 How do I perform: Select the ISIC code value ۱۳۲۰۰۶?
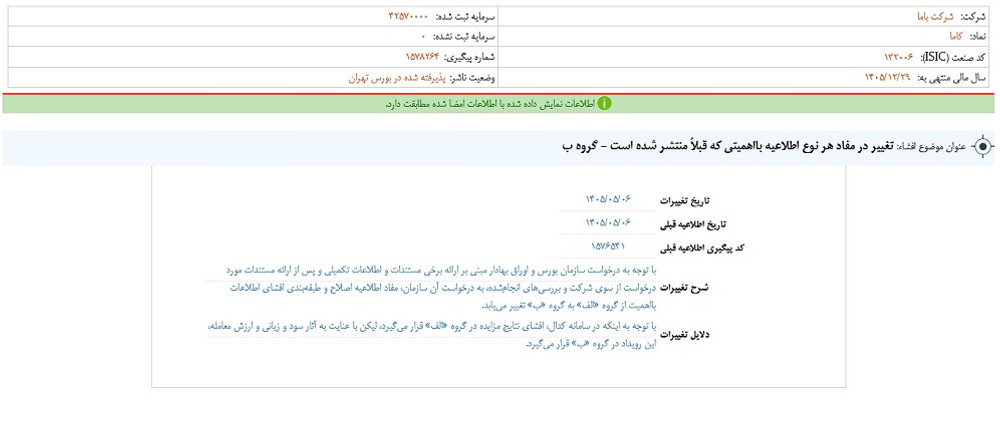(899, 58)
